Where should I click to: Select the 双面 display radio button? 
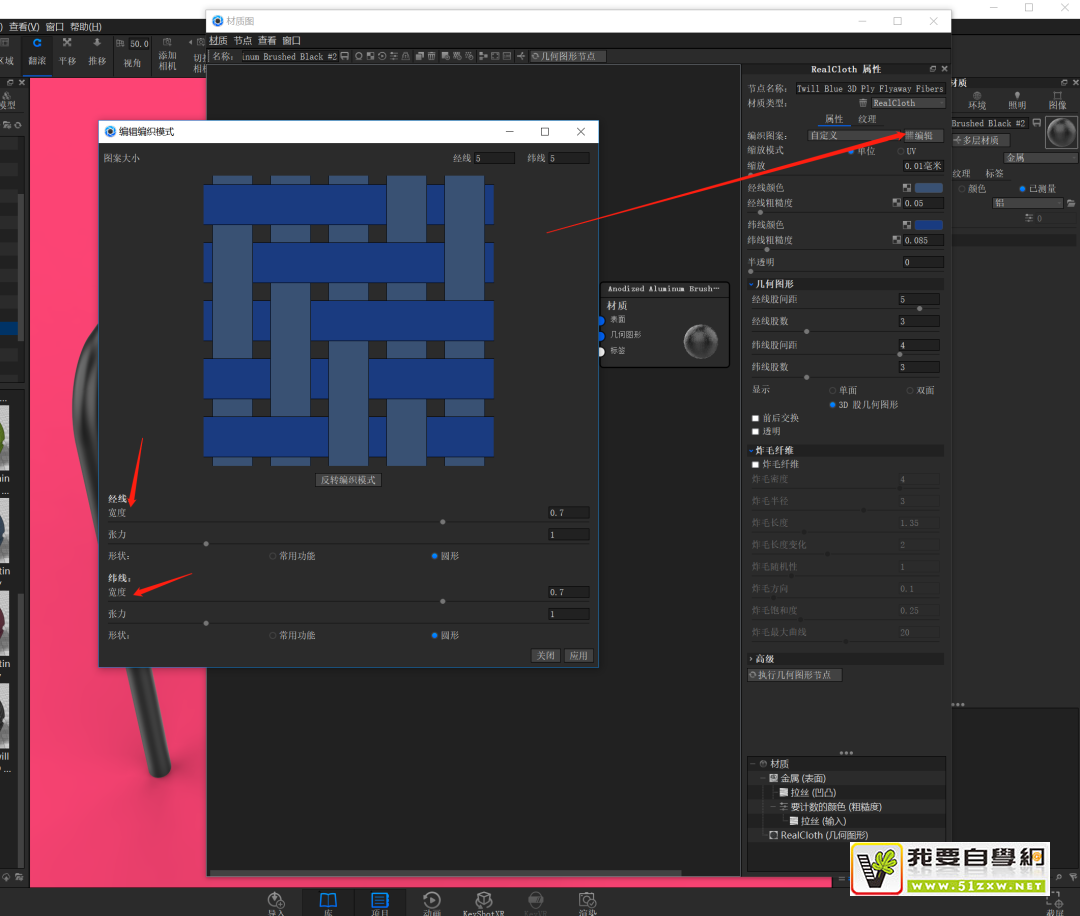[x=909, y=390]
